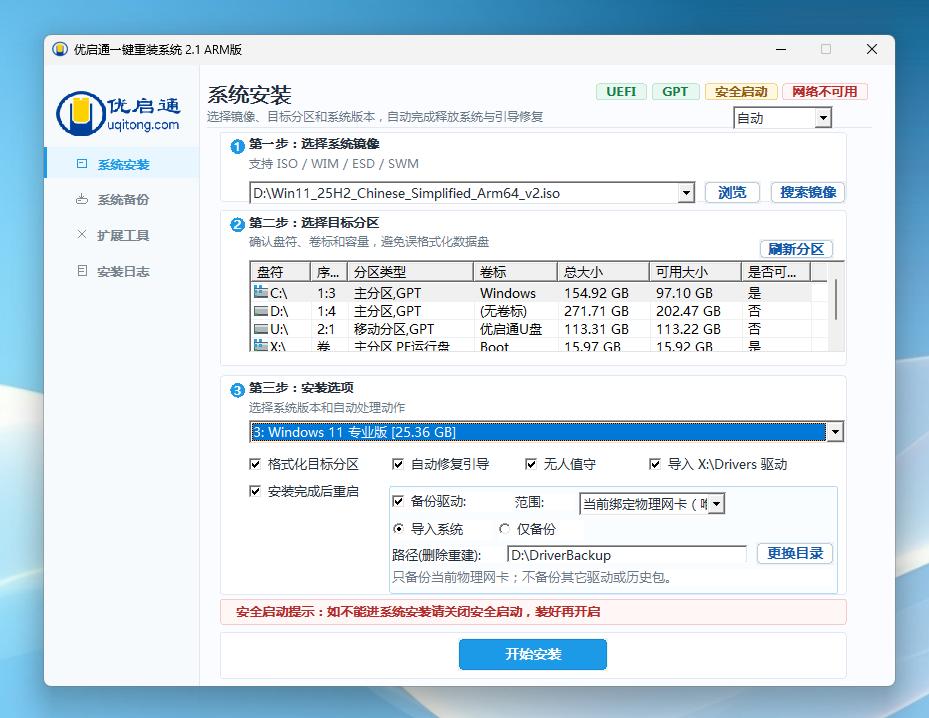Minimize the 优启通 window
This screenshot has height=718, width=929.
coord(781,49)
